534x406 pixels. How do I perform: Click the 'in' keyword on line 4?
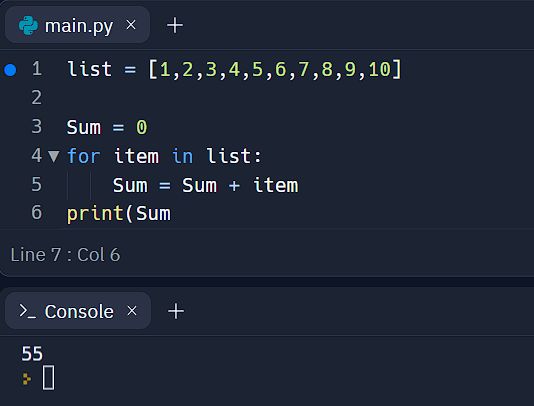click(183, 156)
